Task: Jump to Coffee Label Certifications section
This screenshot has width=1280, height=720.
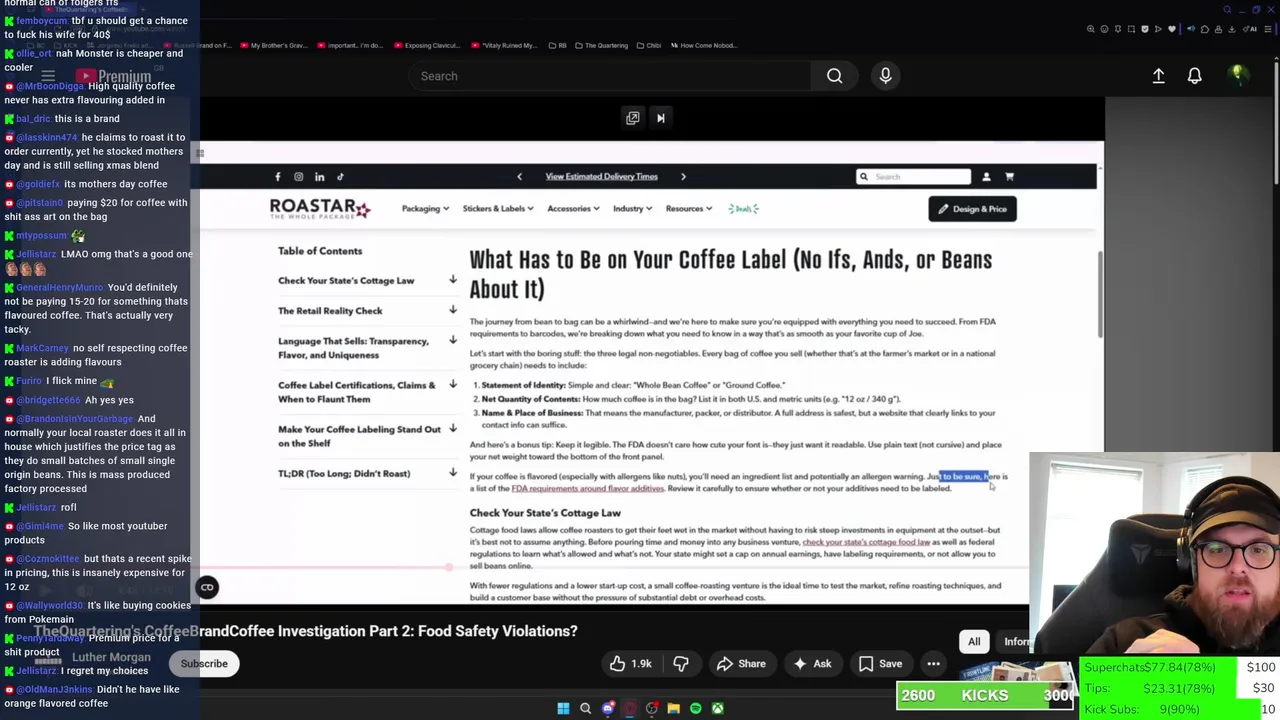Action: (357, 392)
